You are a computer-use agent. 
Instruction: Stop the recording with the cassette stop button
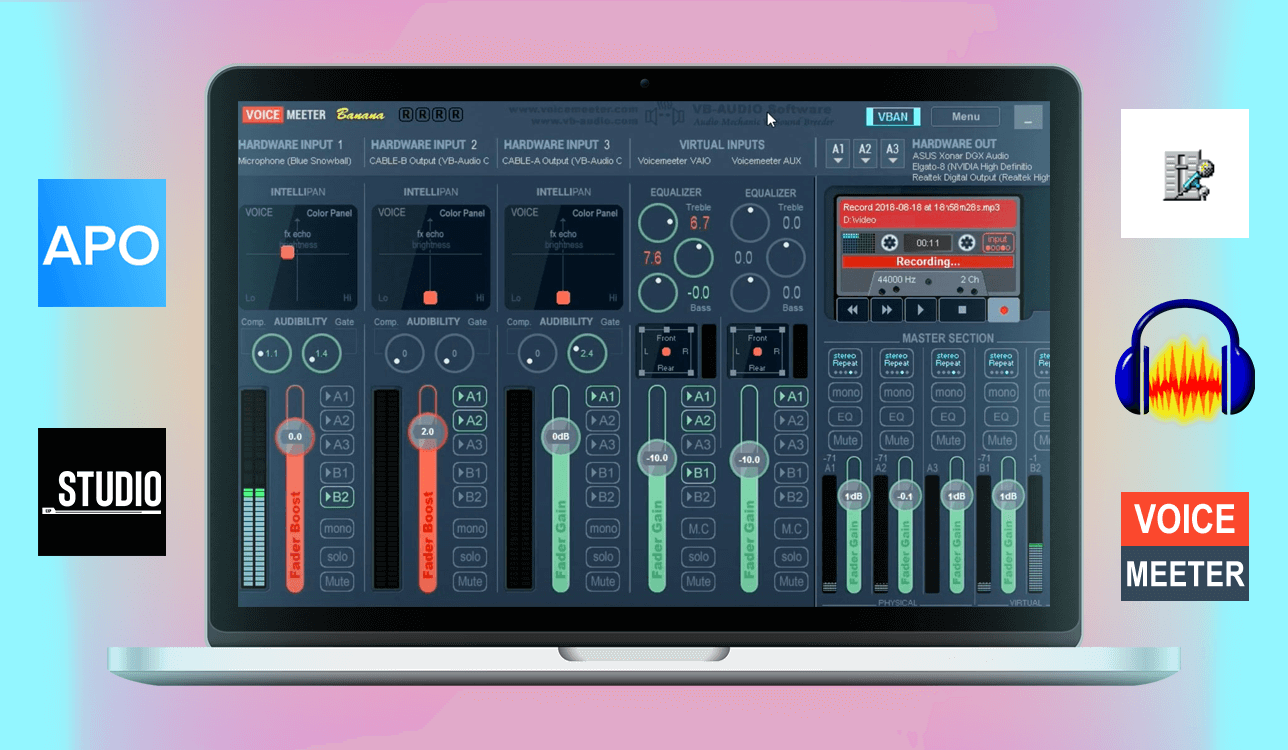coord(962,310)
